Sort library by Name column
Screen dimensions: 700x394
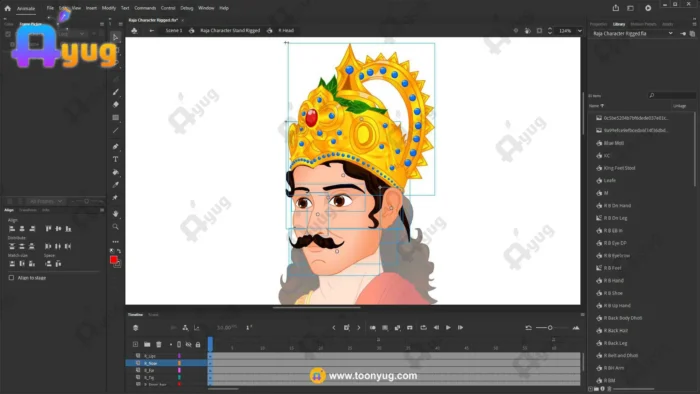(596, 106)
